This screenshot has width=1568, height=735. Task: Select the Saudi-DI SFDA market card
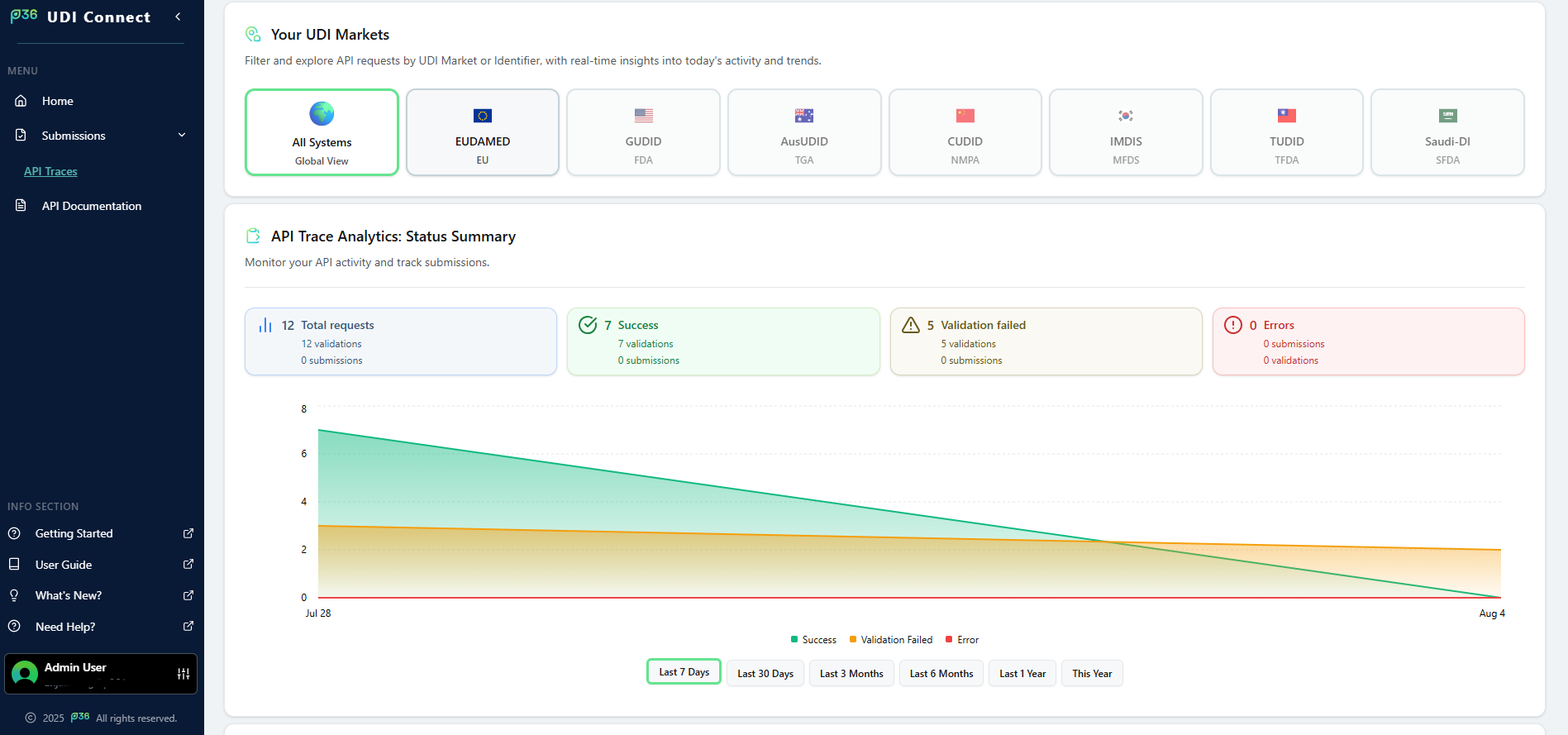(x=1447, y=132)
